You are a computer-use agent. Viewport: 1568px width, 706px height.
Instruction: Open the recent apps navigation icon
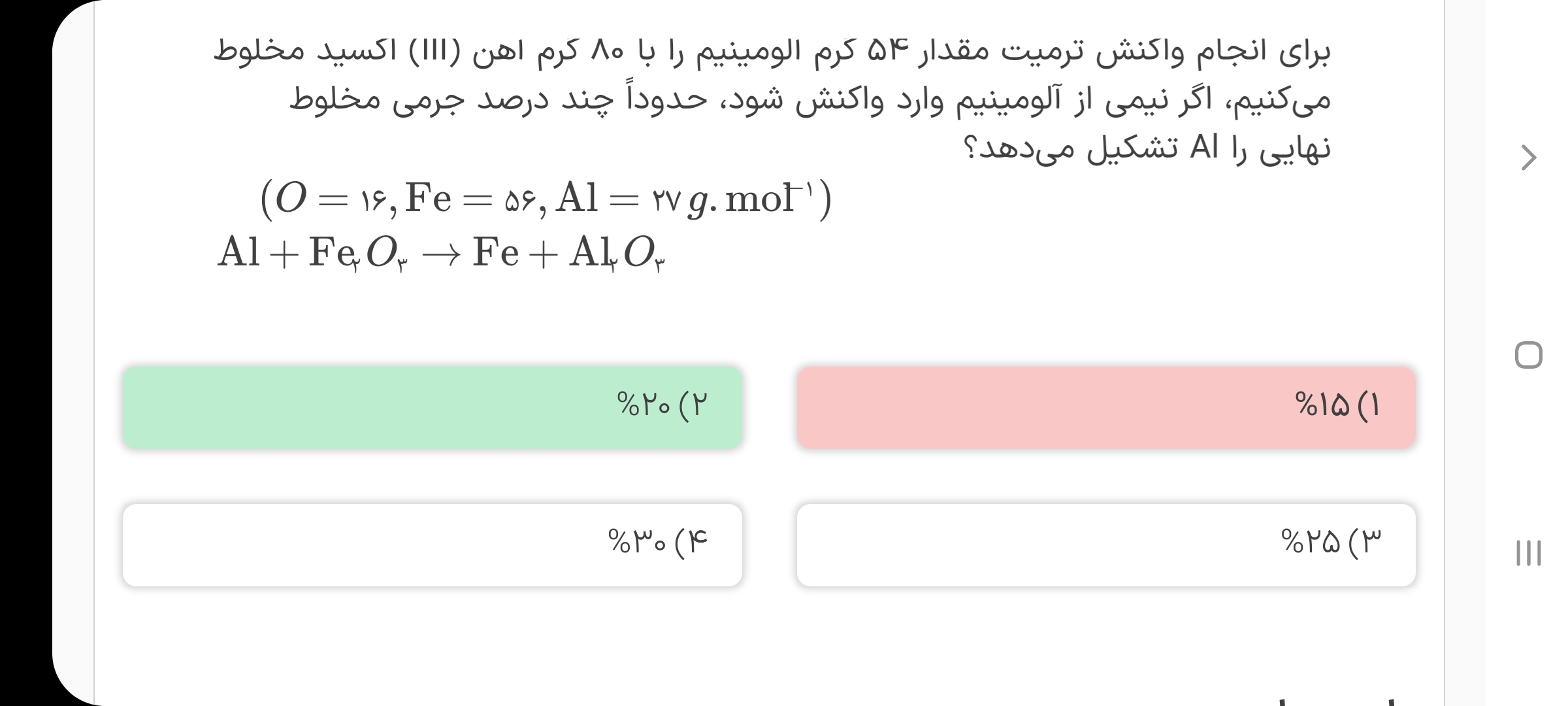click(1528, 552)
